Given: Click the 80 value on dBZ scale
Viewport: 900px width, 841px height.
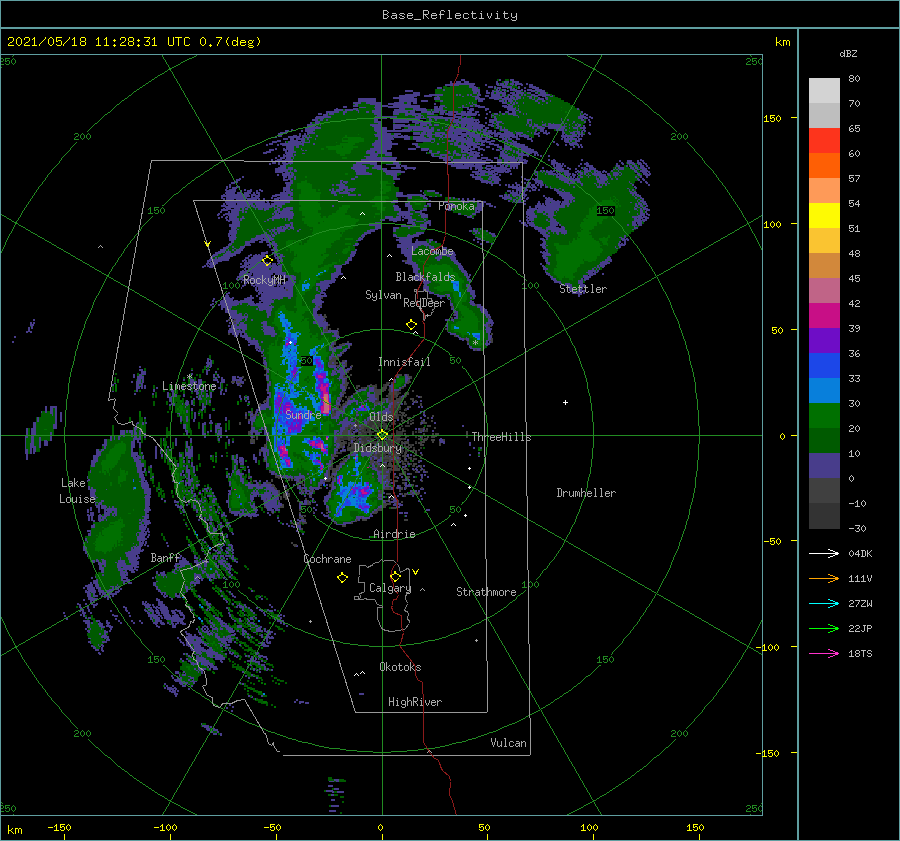Looking at the screenshot, I should (x=854, y=79).
